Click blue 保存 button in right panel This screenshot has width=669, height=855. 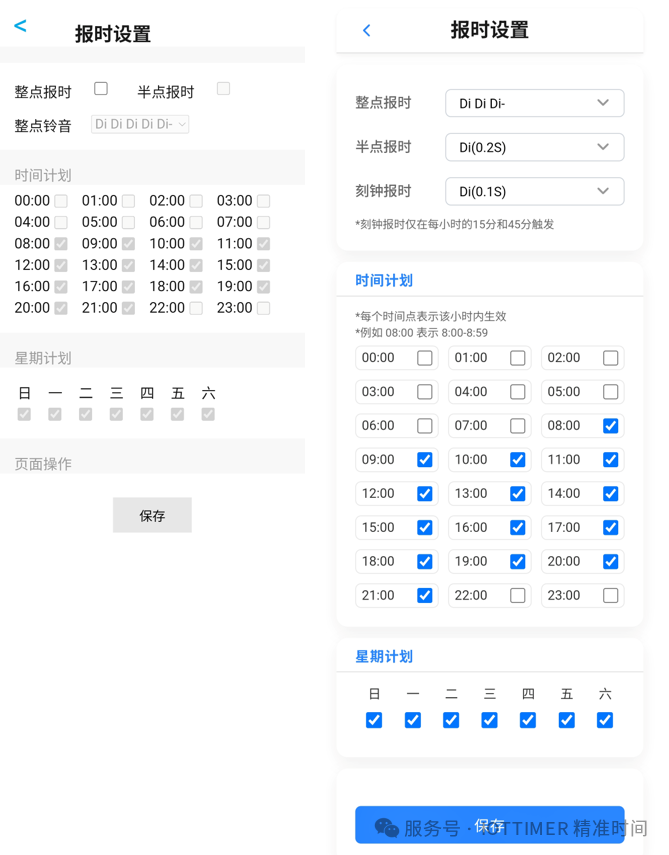[490, 825]
